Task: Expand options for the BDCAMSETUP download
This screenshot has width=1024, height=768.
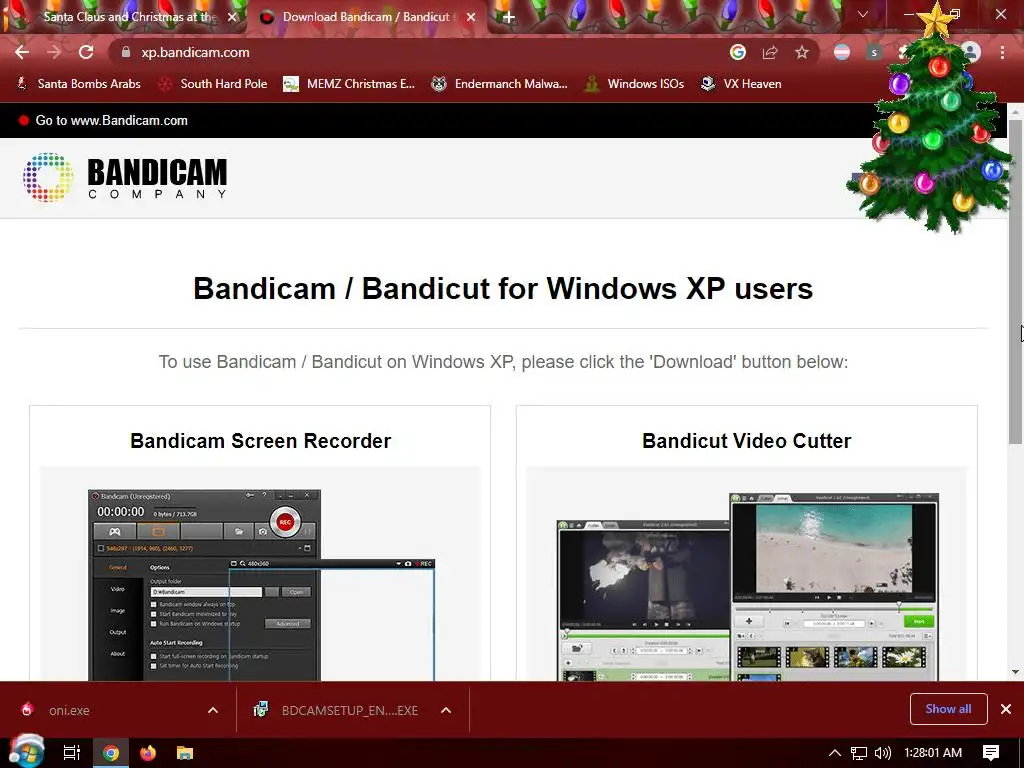Action: (x=446, y=710)
